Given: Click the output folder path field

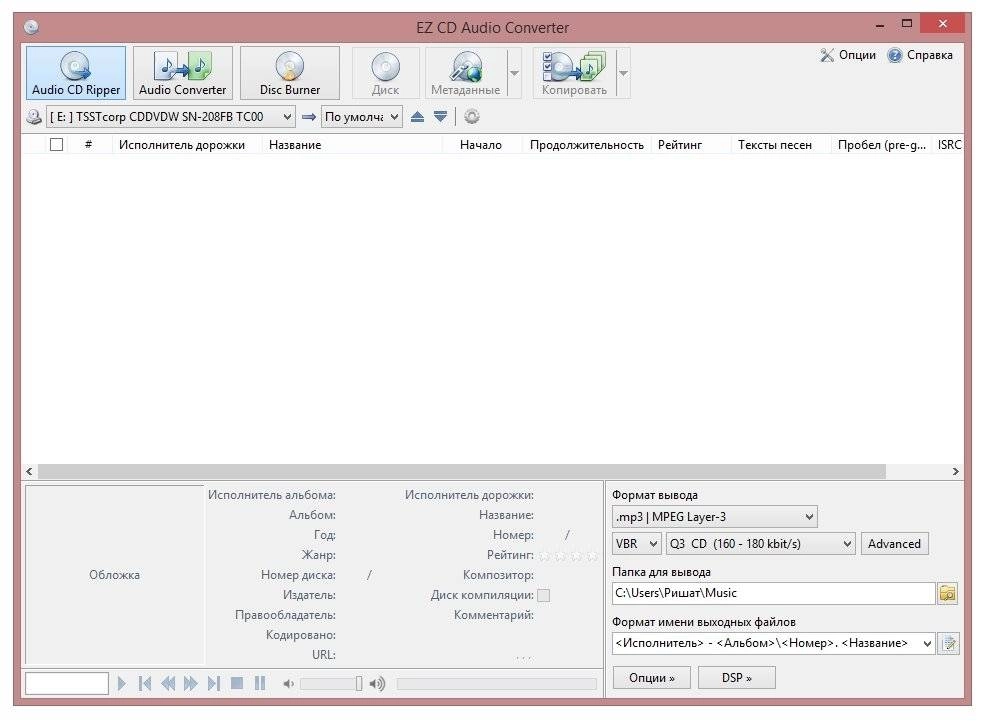Looking at the screenshot, I should point(773,593).
